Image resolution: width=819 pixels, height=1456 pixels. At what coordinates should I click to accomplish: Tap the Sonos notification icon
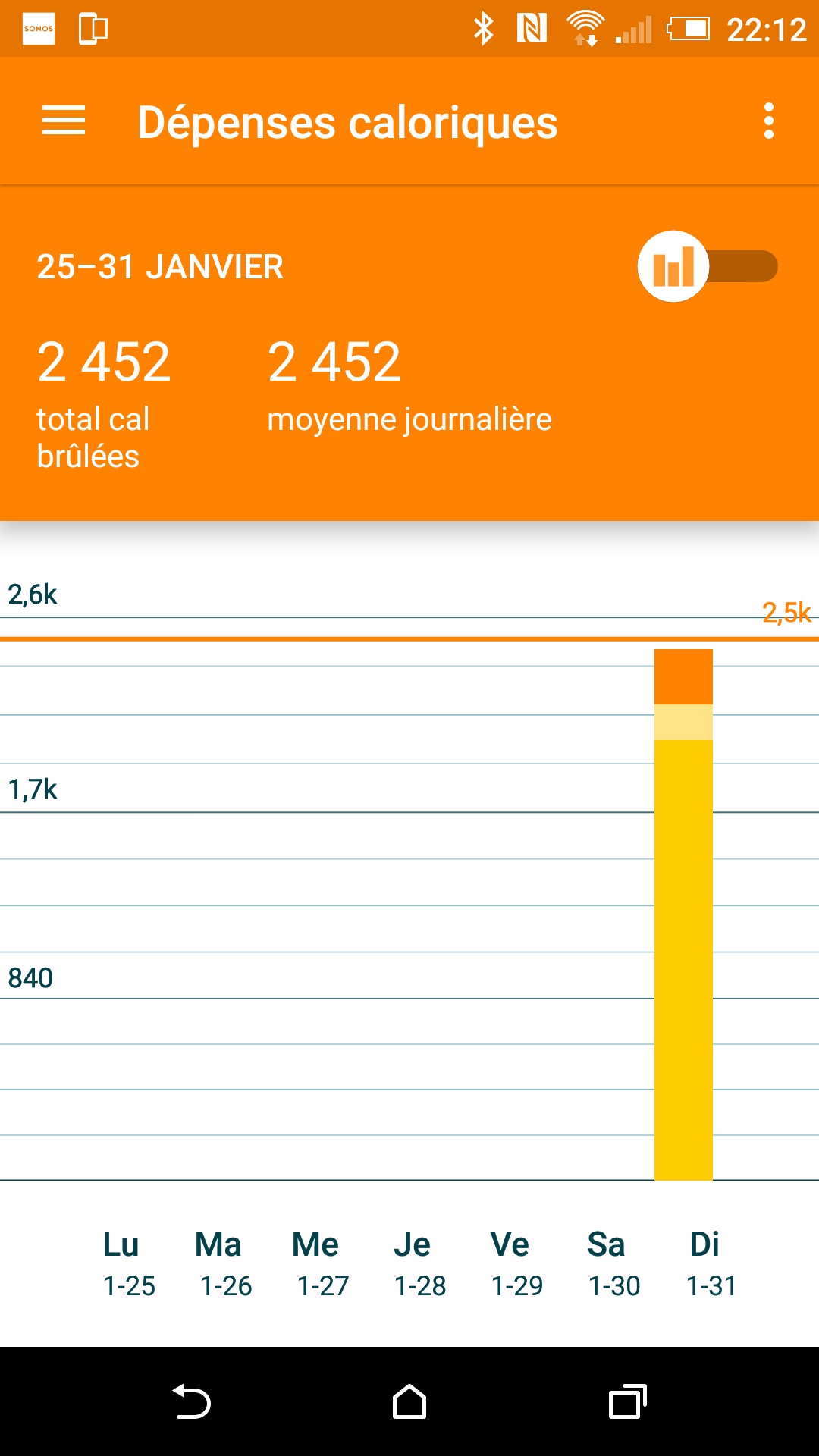39,29
